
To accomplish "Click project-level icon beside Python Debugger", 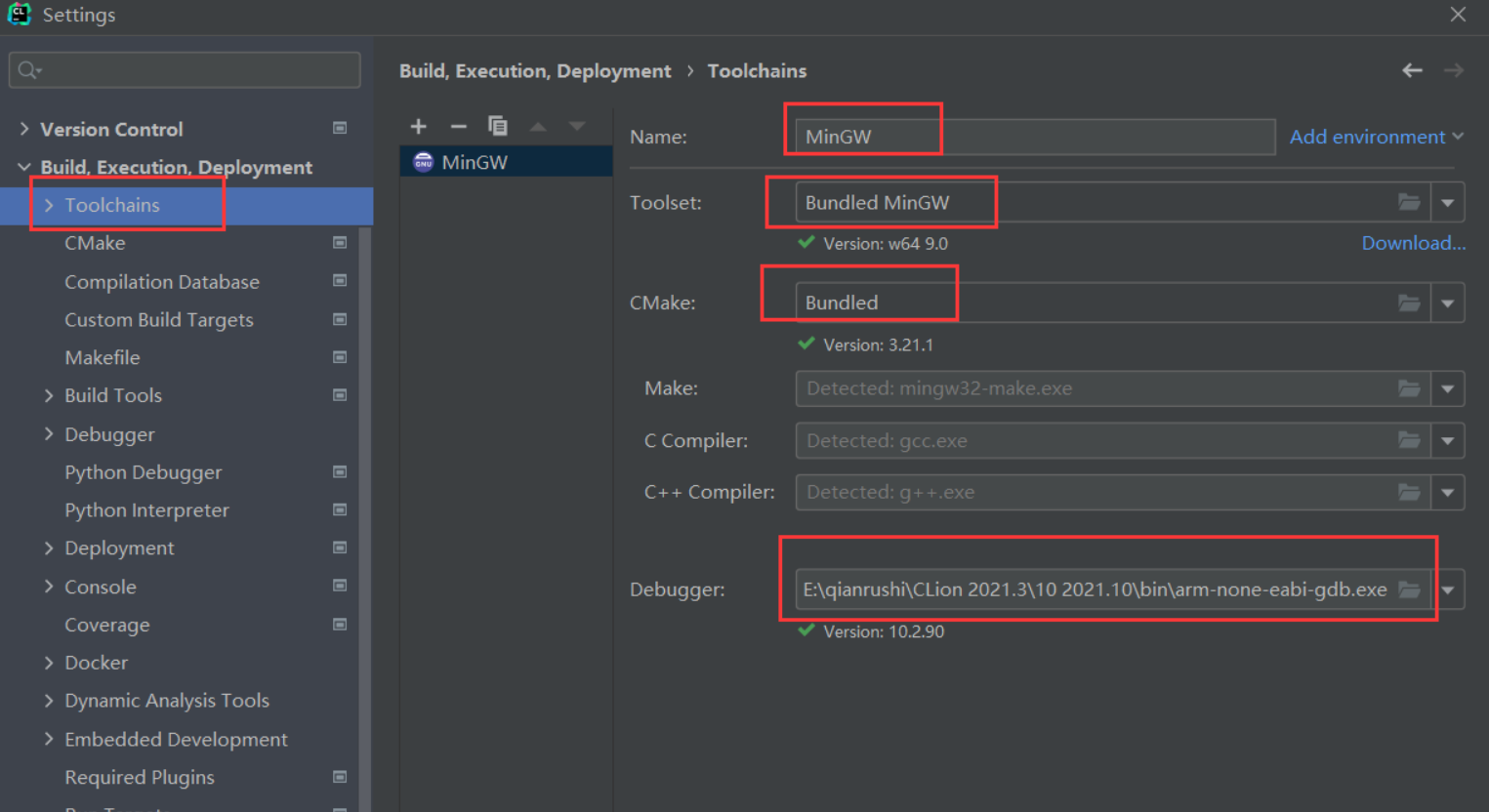I will (340, 471).
